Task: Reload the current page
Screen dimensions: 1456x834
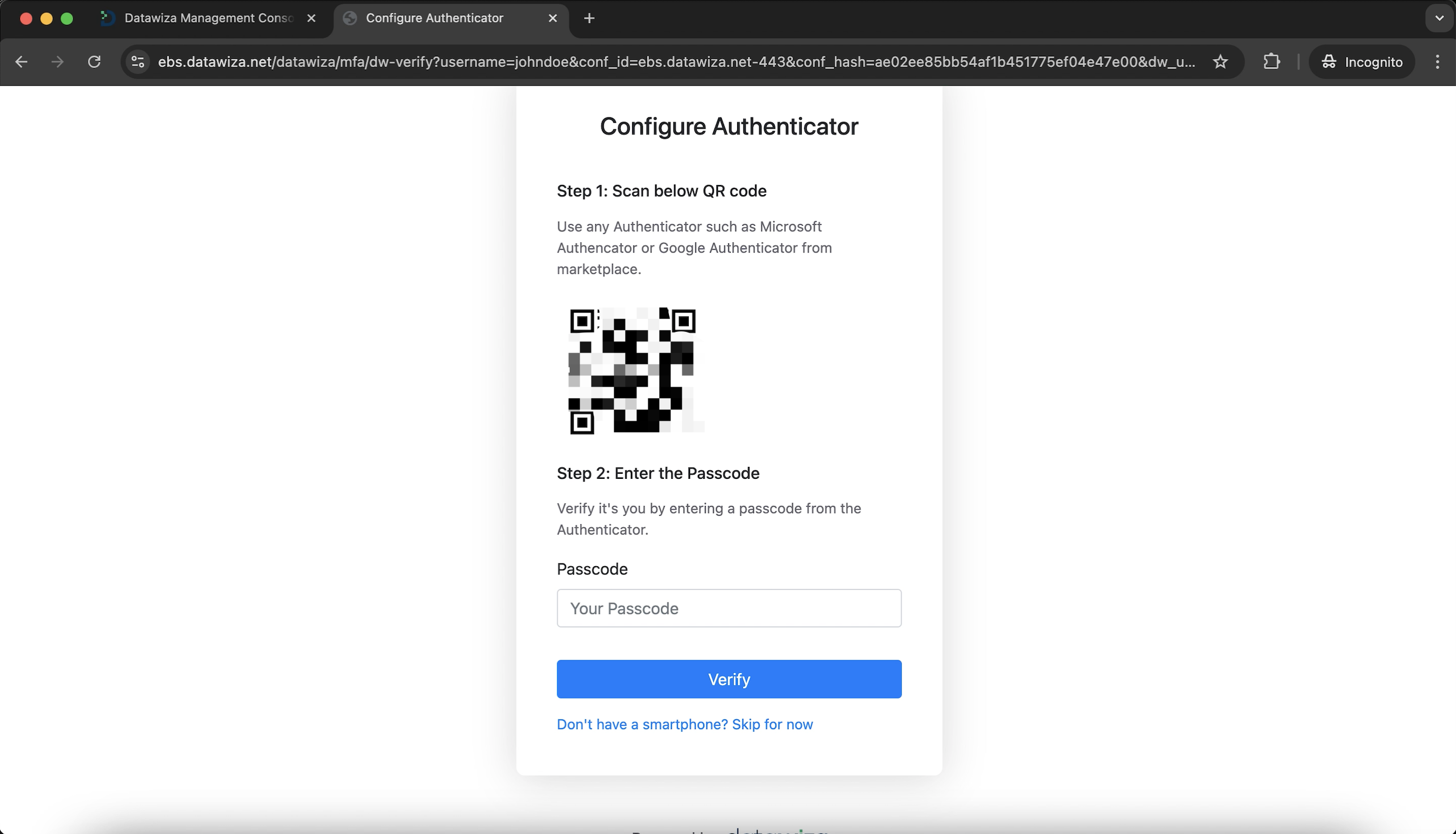Action: 95,62
